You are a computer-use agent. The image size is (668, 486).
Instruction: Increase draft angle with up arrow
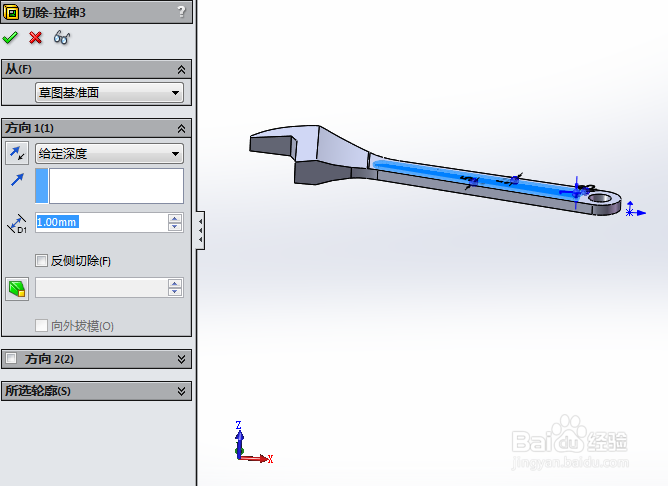pos(175,283)
